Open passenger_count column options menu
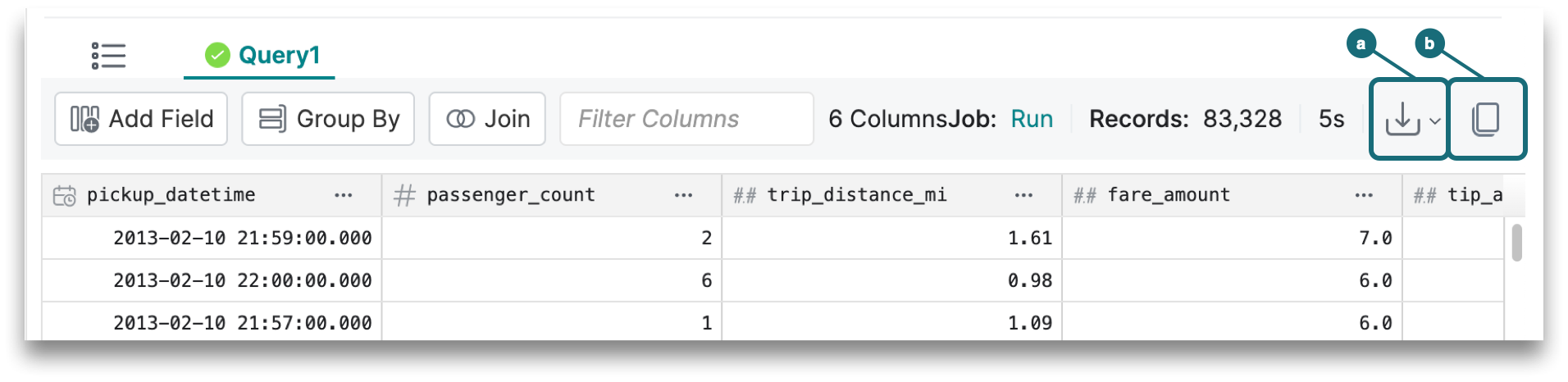The width and height of the screenshot is (1568, 382). click(683, 195)
